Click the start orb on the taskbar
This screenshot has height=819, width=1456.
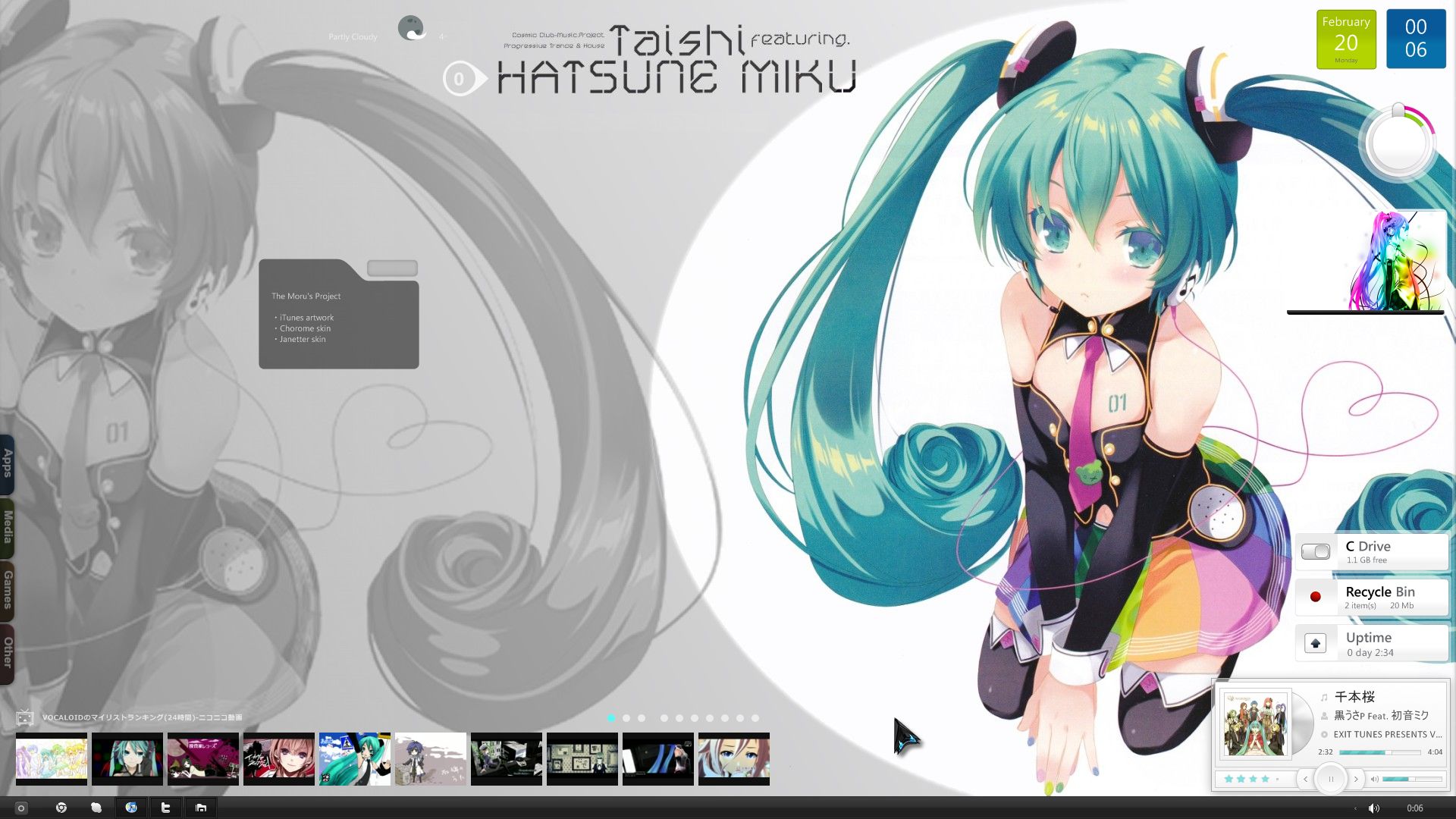pos(21,808)
